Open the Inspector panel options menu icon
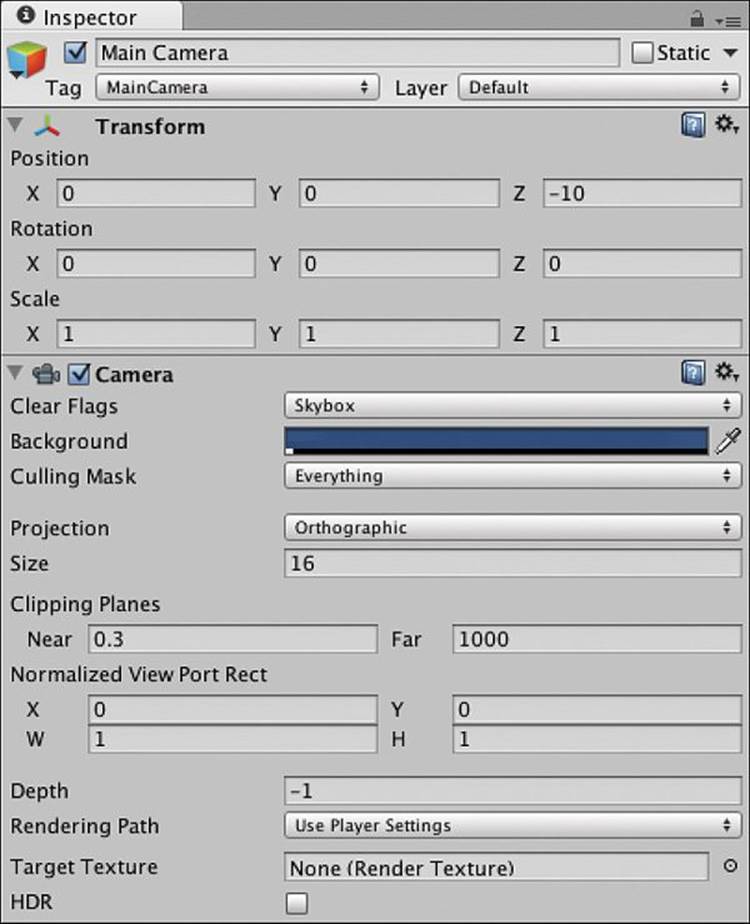 tap(728, 22)
